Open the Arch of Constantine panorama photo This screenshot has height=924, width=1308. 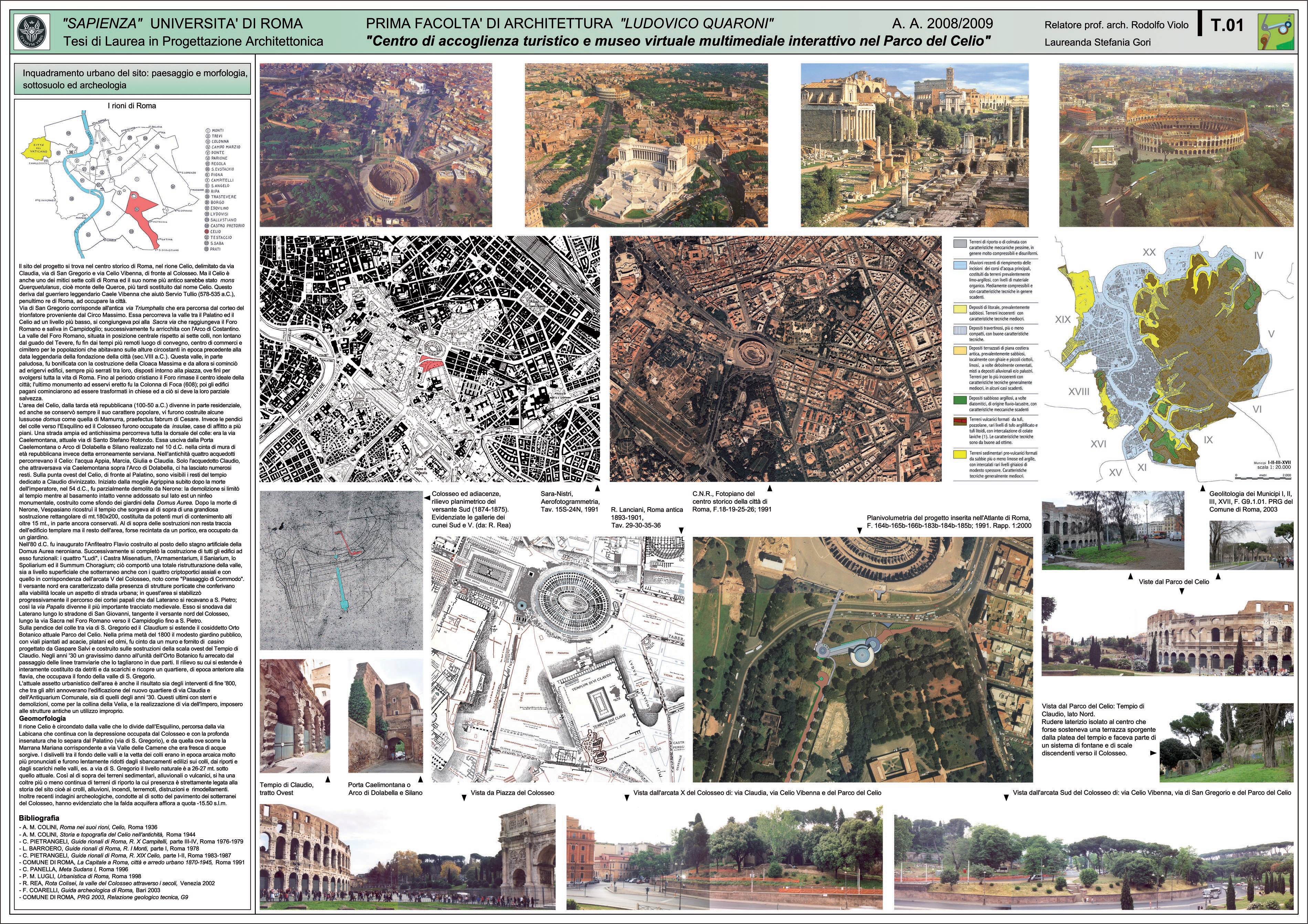click(407, 856)
